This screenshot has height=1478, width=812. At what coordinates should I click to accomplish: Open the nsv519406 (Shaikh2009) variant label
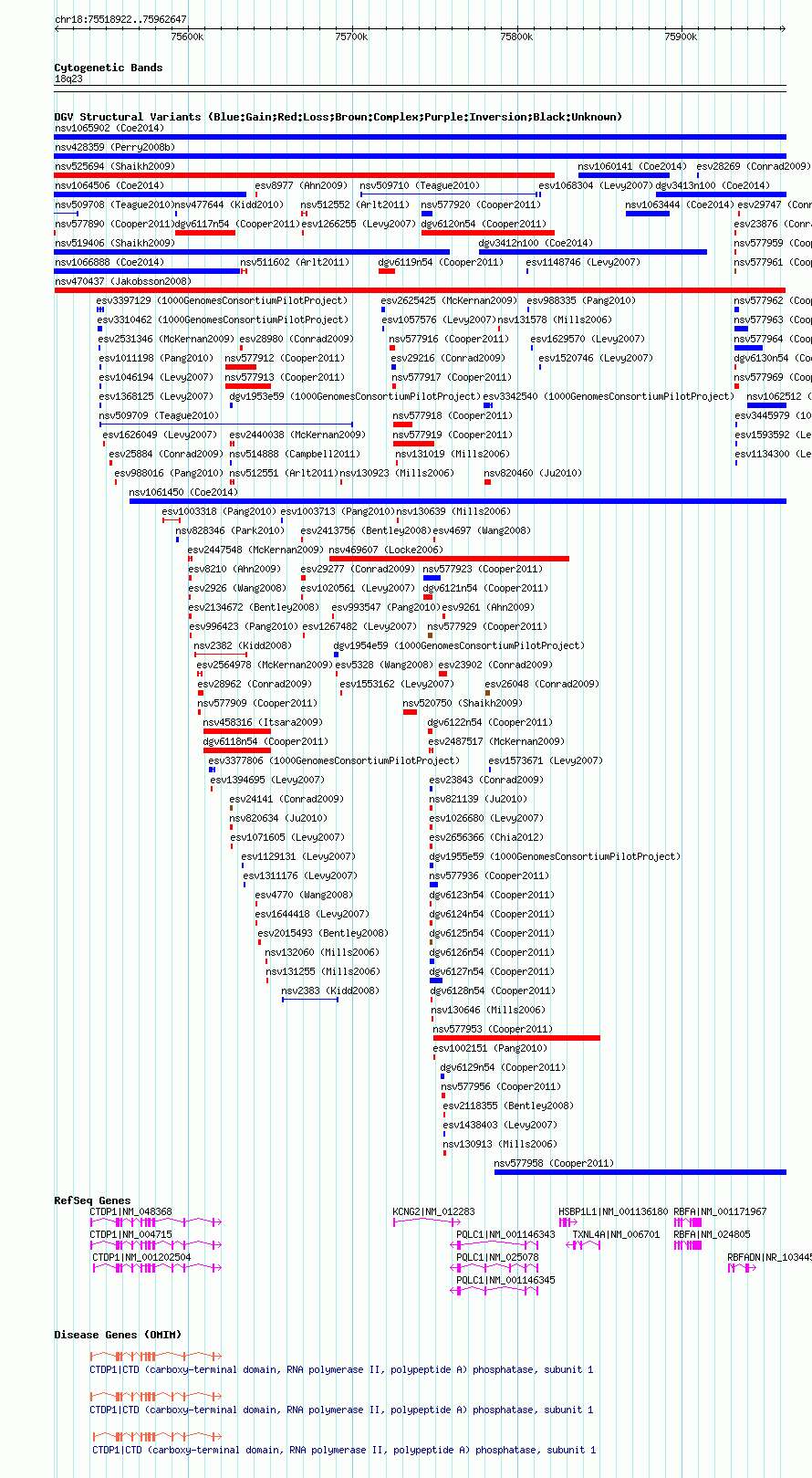[114, 243]
